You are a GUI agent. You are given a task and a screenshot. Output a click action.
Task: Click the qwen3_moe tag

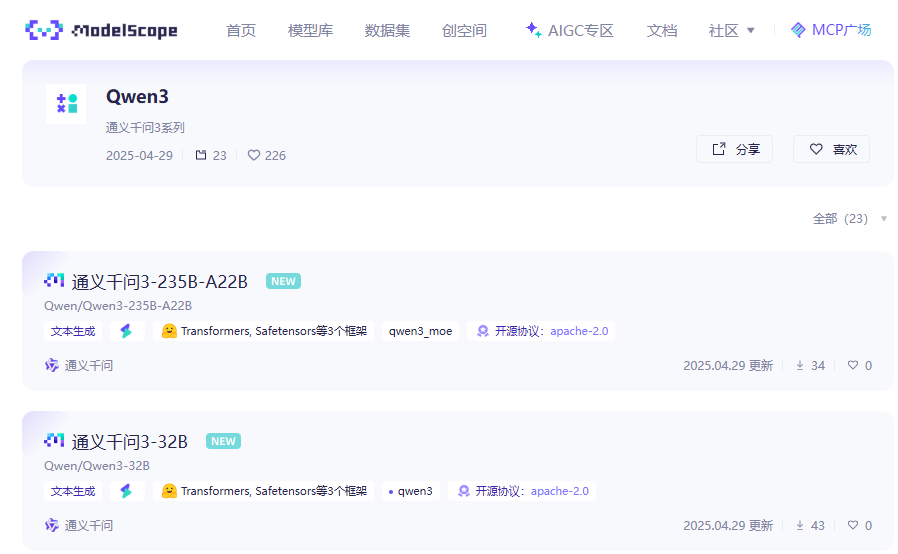click(x=420, y=331)
